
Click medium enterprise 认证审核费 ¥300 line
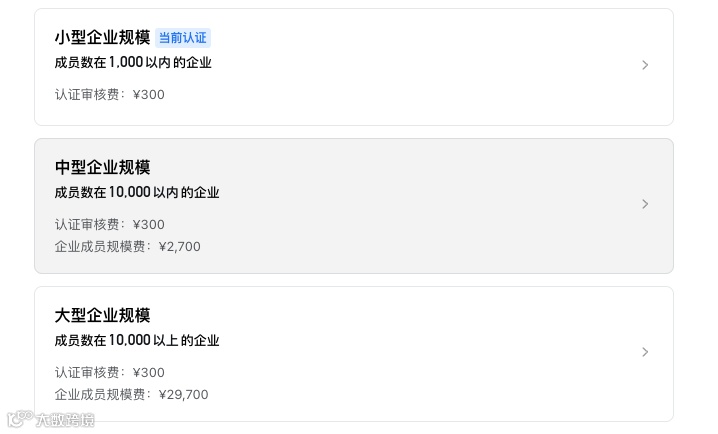click(110, 224)
